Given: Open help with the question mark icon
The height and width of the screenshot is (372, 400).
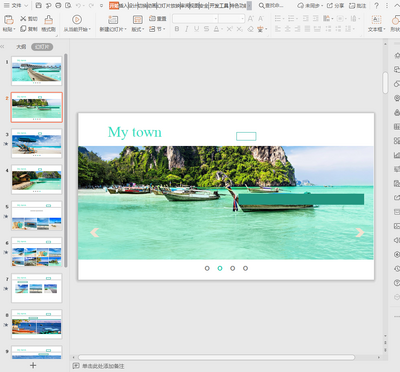Looking at the screenshot, I should click(x=377, y=5).
